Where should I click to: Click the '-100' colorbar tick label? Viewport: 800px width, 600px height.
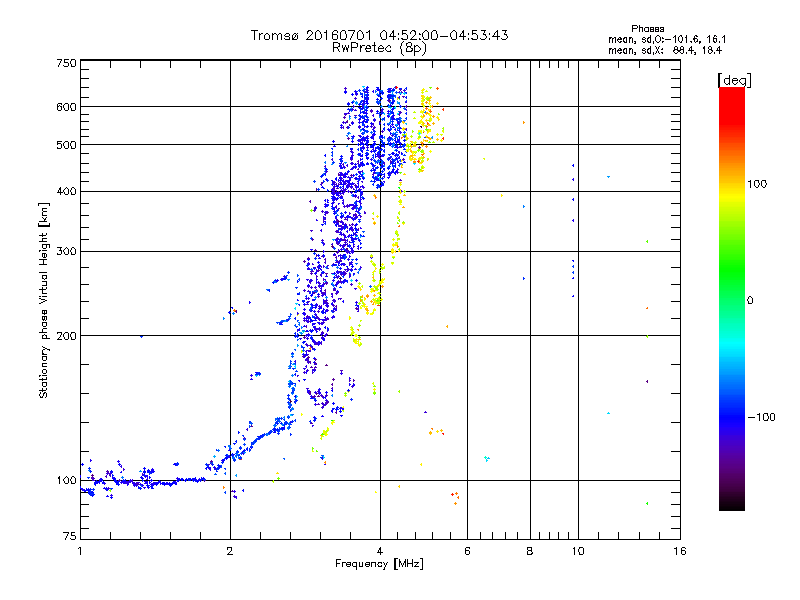coord(761,417)
